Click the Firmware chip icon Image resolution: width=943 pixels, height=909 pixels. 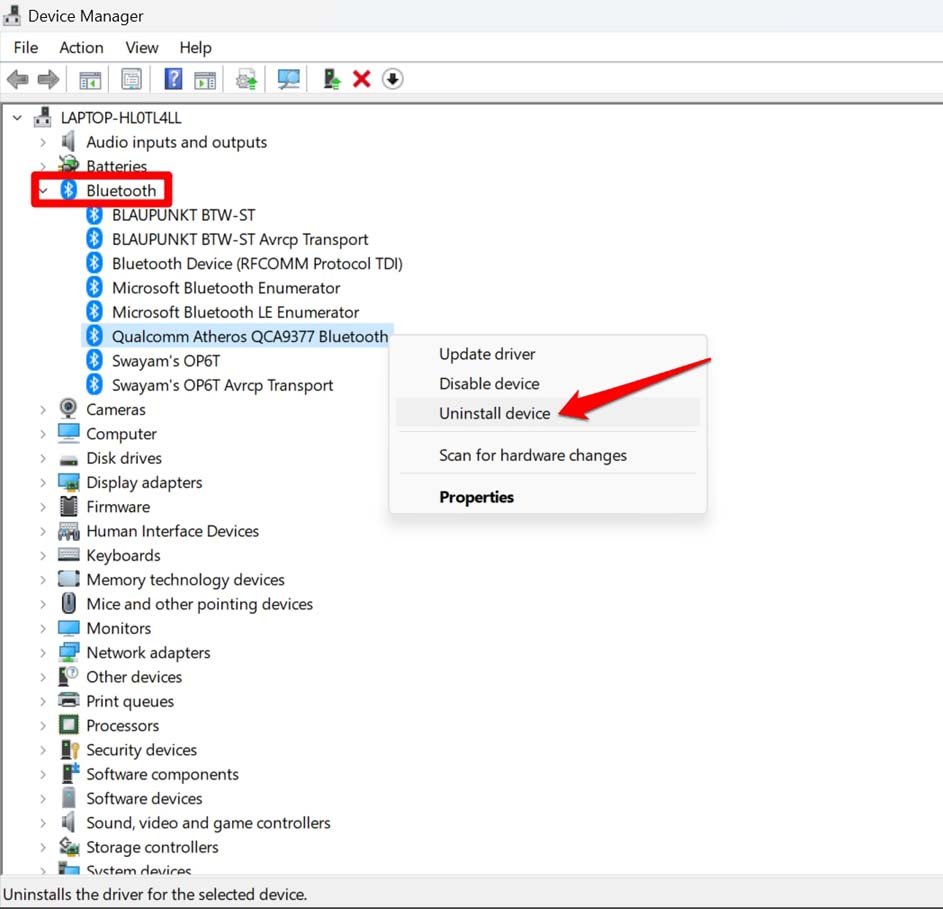click(x=69, y=506)
